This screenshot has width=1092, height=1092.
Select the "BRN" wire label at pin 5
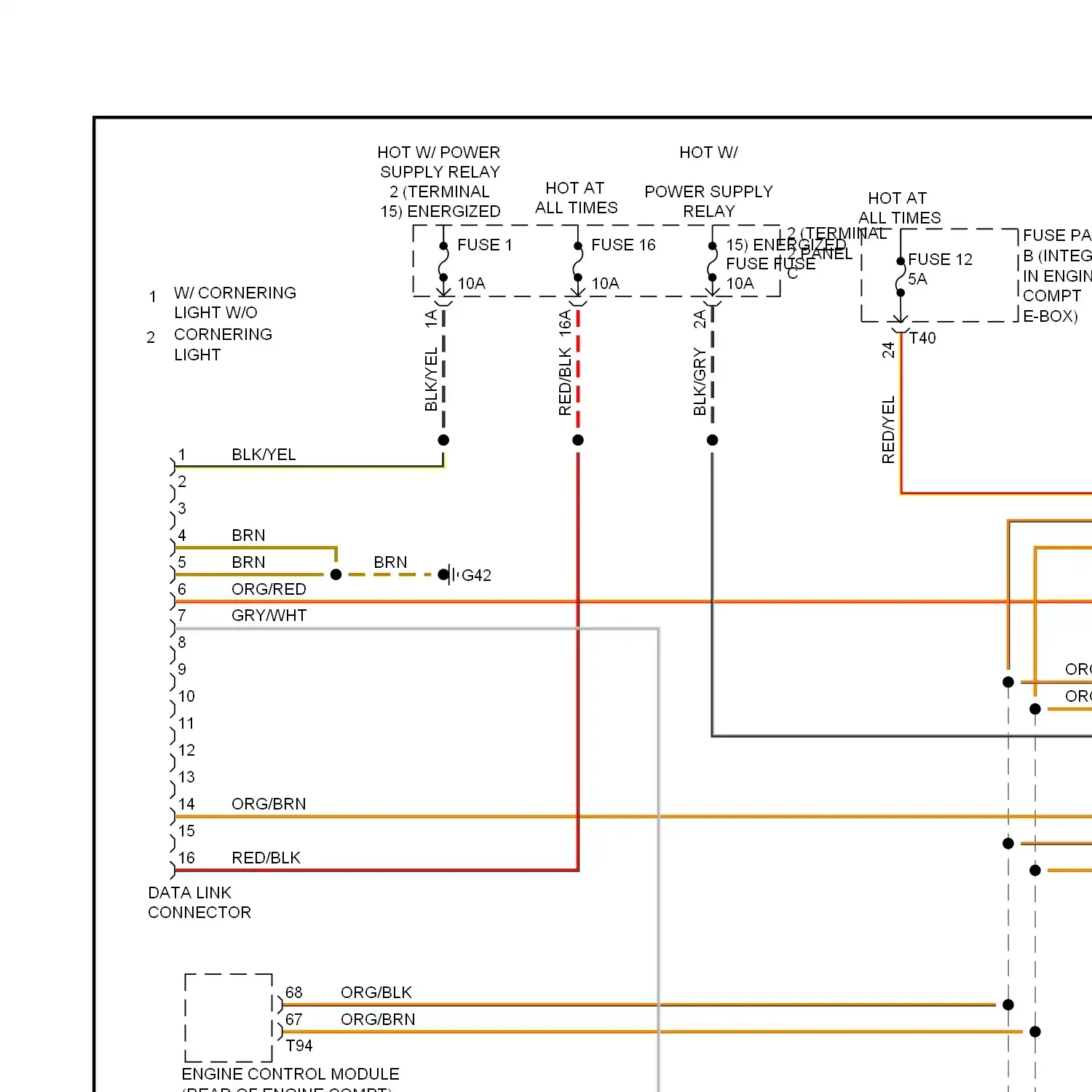pyautogui.click(x=248, y=563)
